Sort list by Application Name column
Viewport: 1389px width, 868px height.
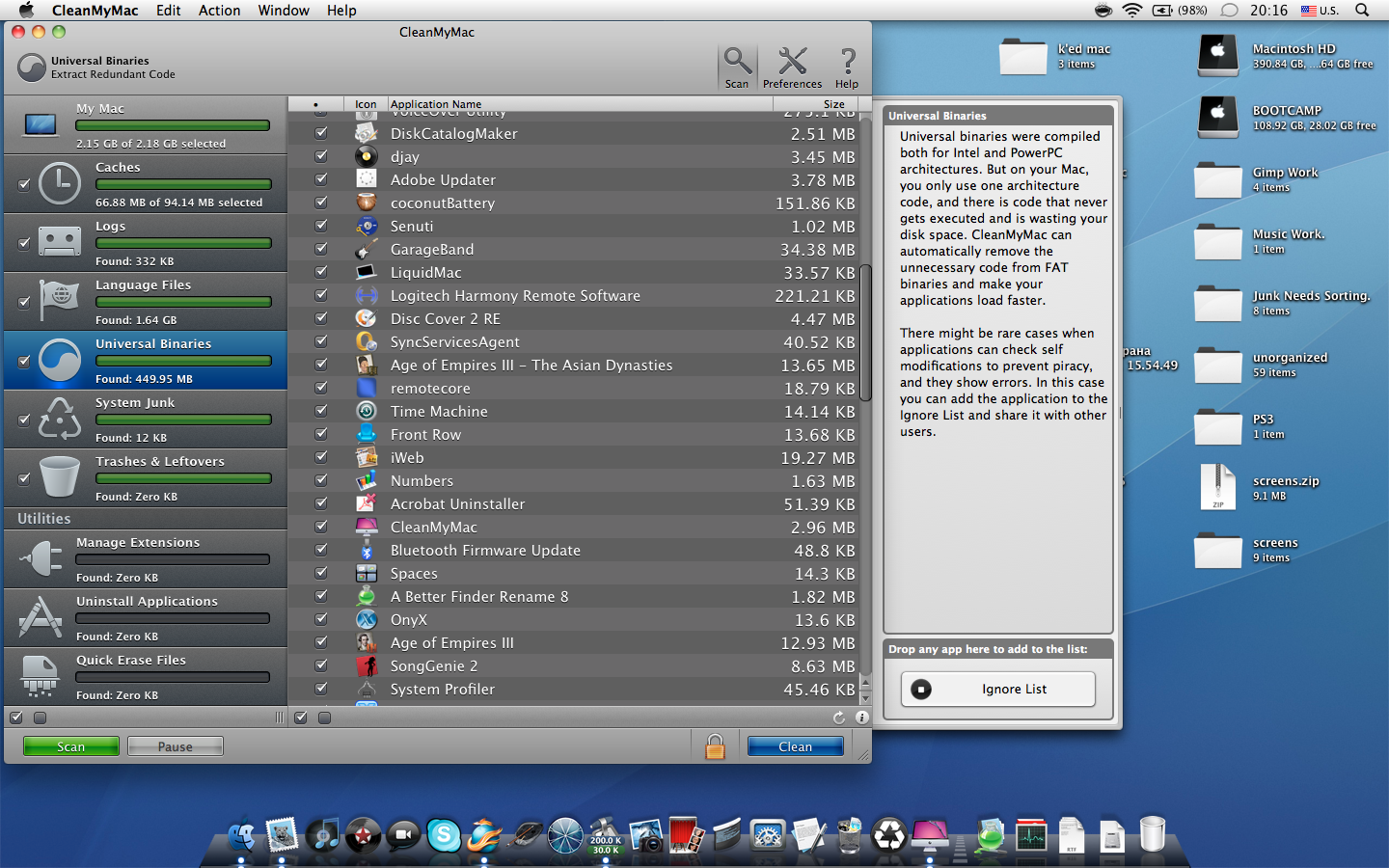[x=580, y=104]
